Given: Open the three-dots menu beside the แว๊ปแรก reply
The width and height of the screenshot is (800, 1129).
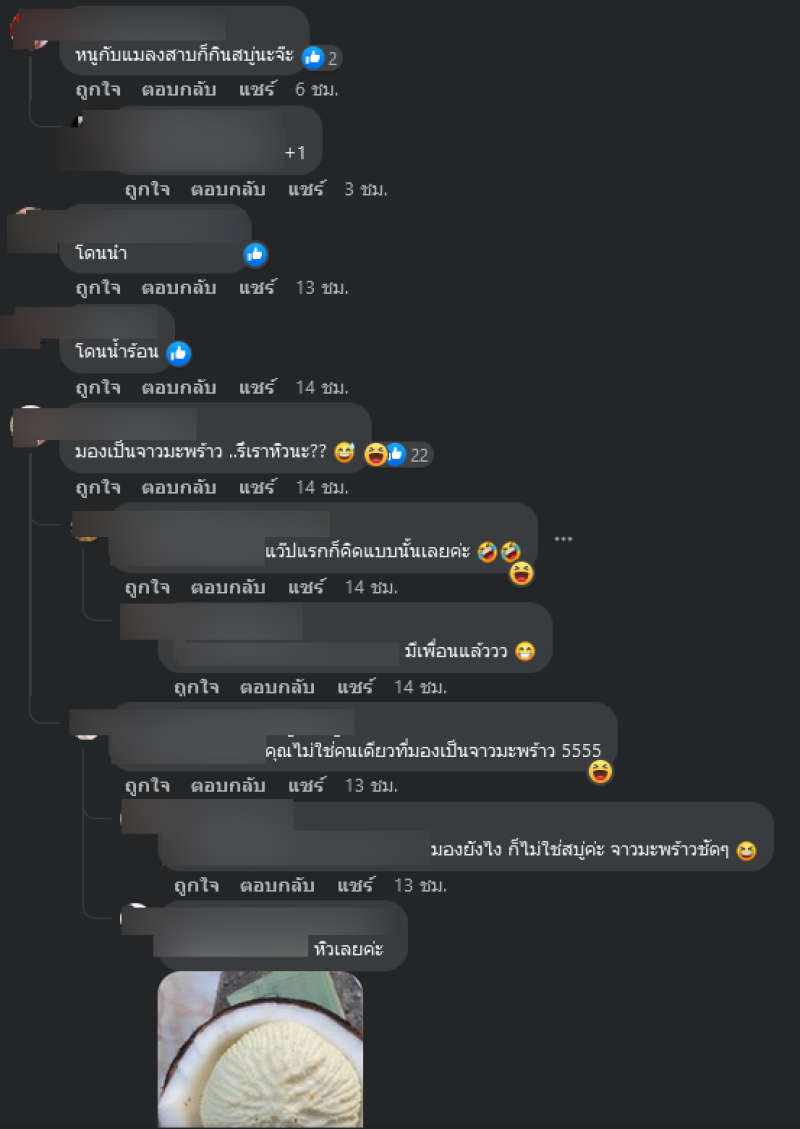Looking at the screenshot, I should [x=563, y=539].
